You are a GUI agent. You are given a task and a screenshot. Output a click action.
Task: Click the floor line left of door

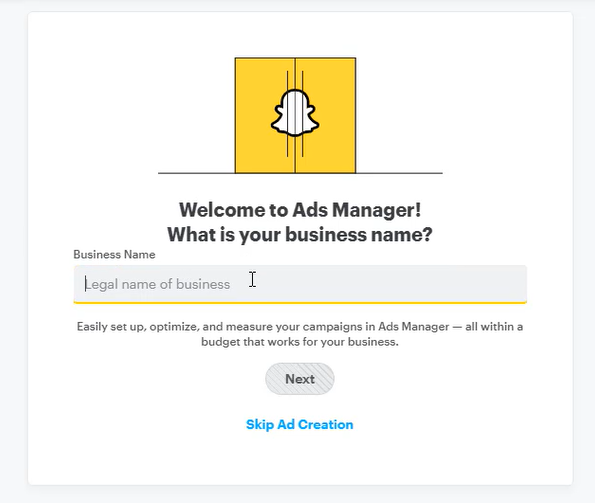tap(197, 173)
